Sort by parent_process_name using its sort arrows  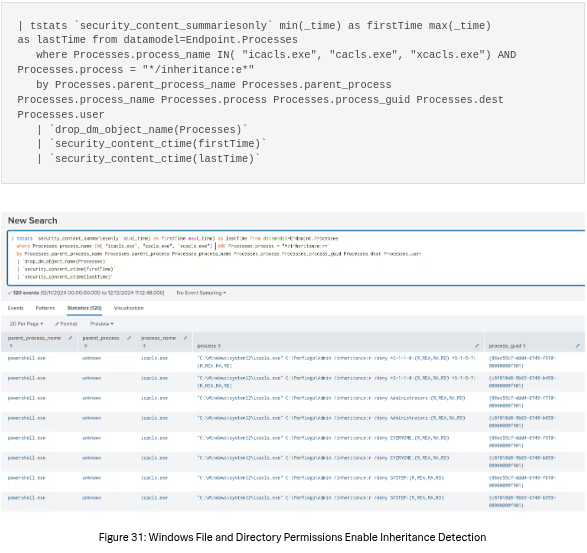click(x=11, y=346)
